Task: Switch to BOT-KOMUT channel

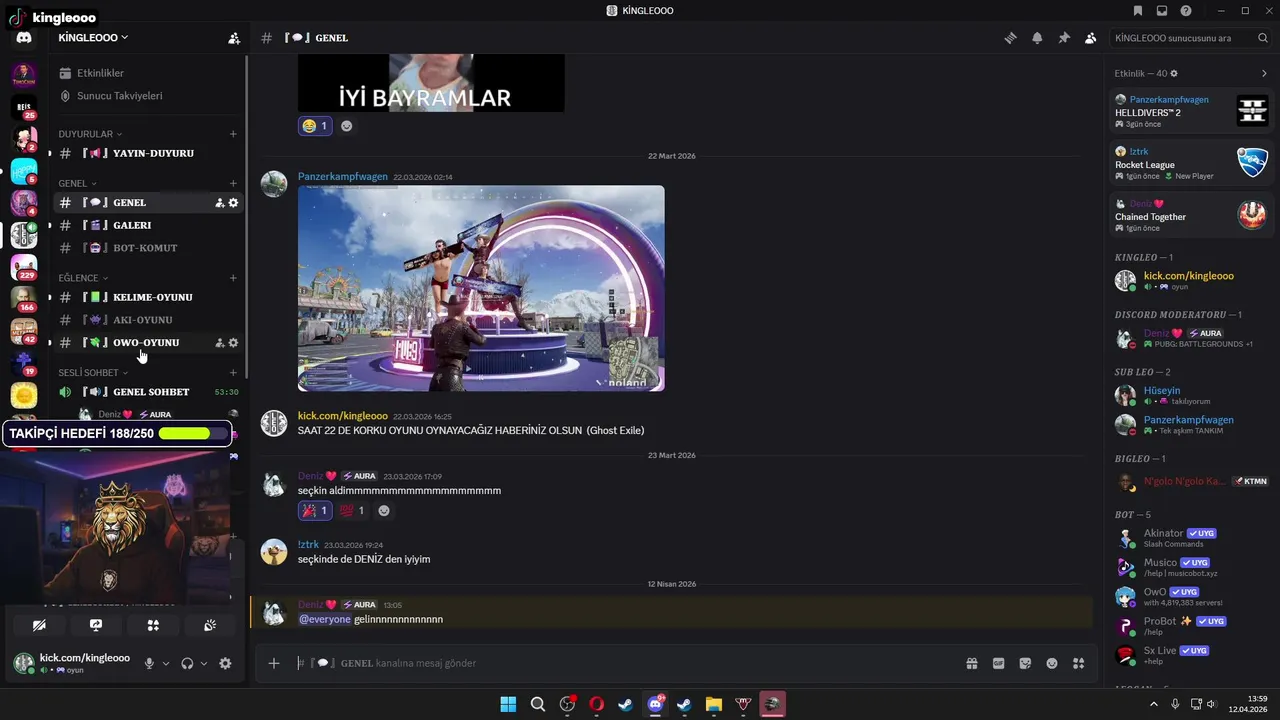Action: [x=147, y=248]
